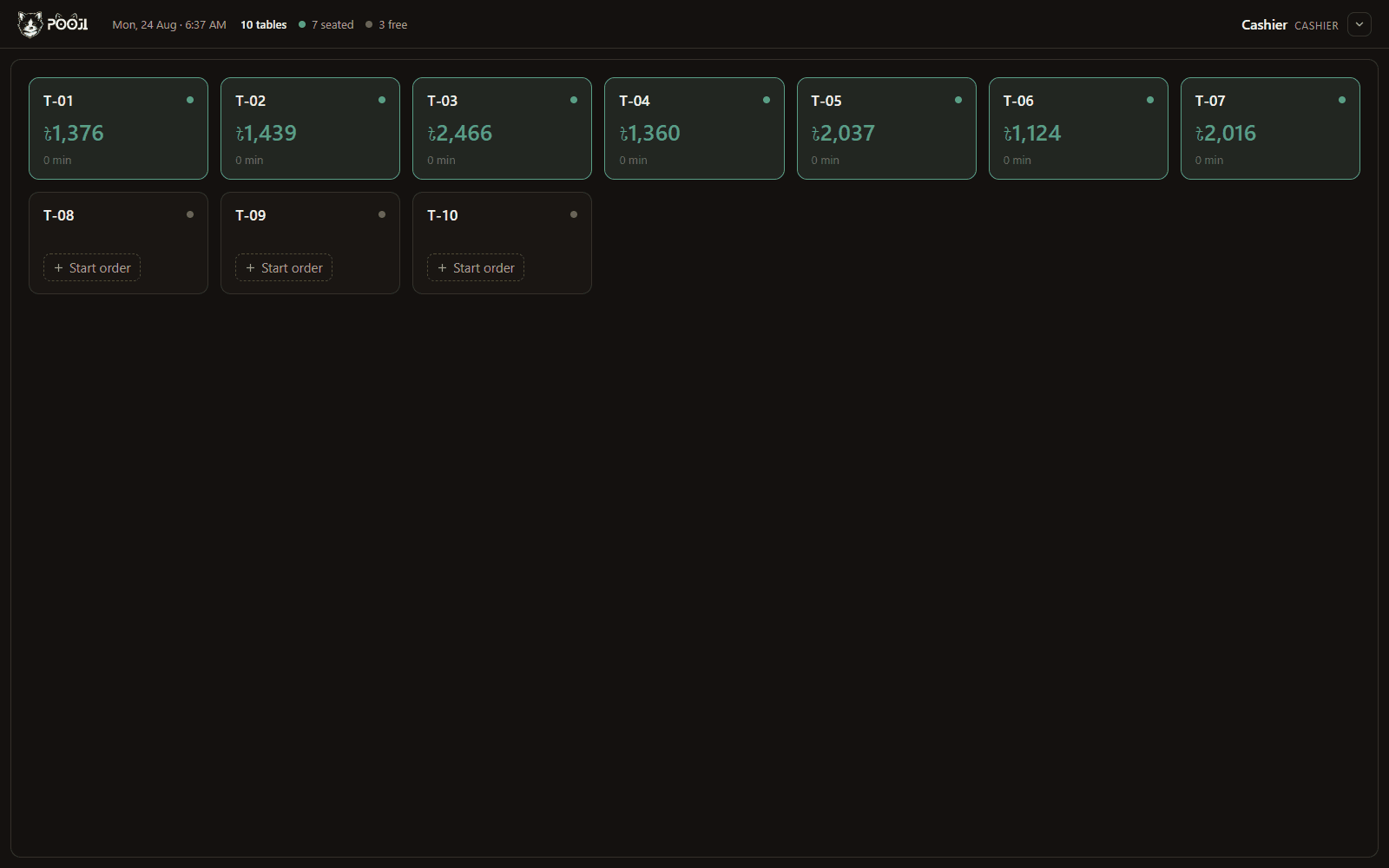Click the T-03 green status dot
This screenshot has height=868, width=1389.
click(574, 100)
